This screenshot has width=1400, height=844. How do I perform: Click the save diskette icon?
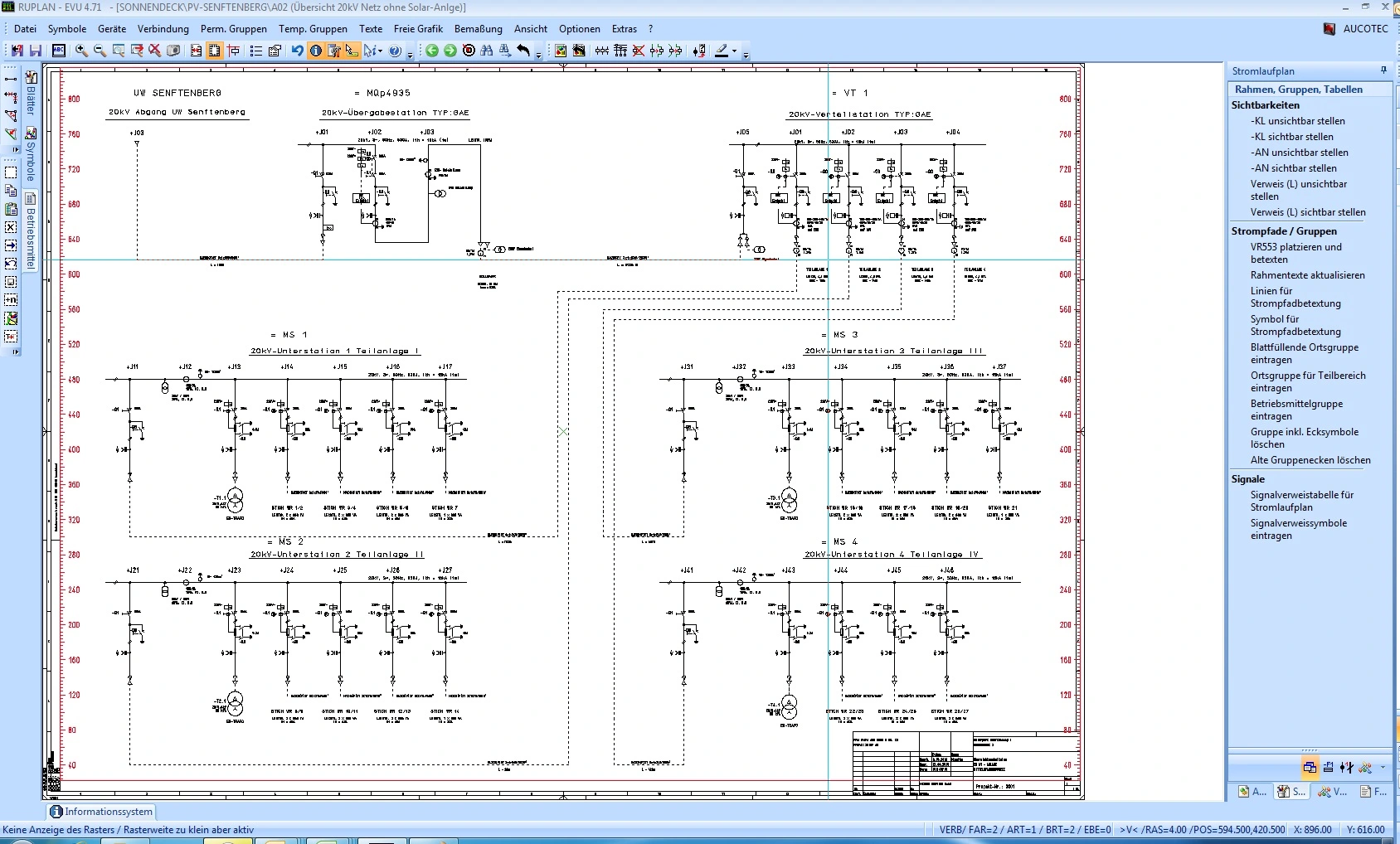tap(36, 51)
